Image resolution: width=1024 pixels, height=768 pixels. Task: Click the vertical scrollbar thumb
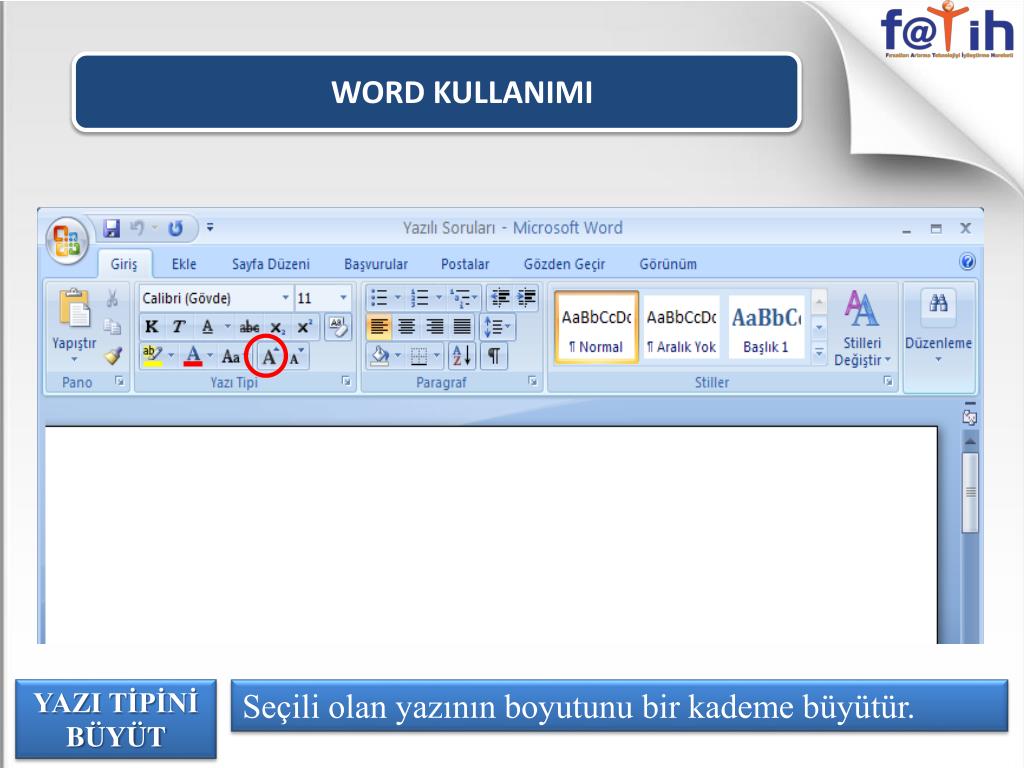970,492
